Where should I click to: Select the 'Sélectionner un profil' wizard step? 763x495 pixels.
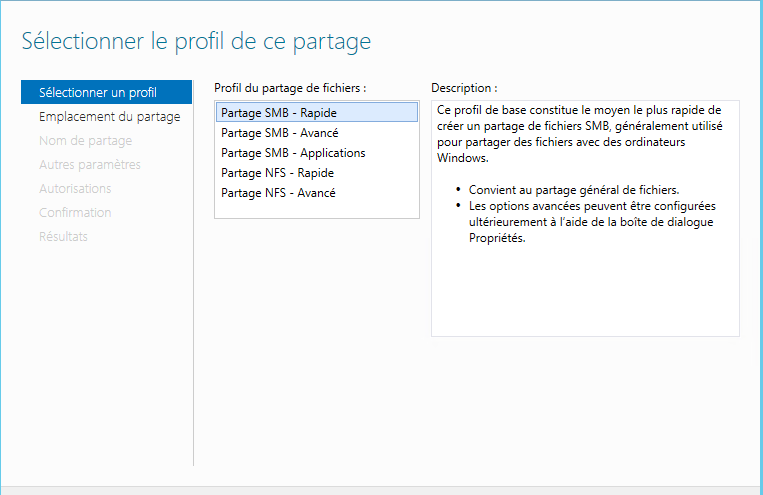107,92
